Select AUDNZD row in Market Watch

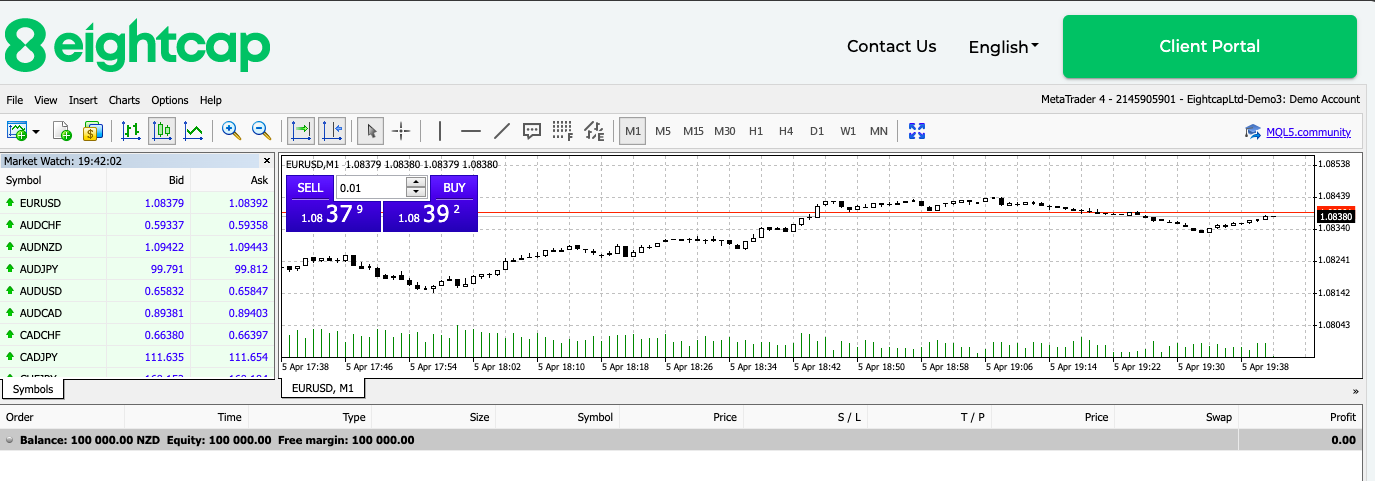[137, 247]
